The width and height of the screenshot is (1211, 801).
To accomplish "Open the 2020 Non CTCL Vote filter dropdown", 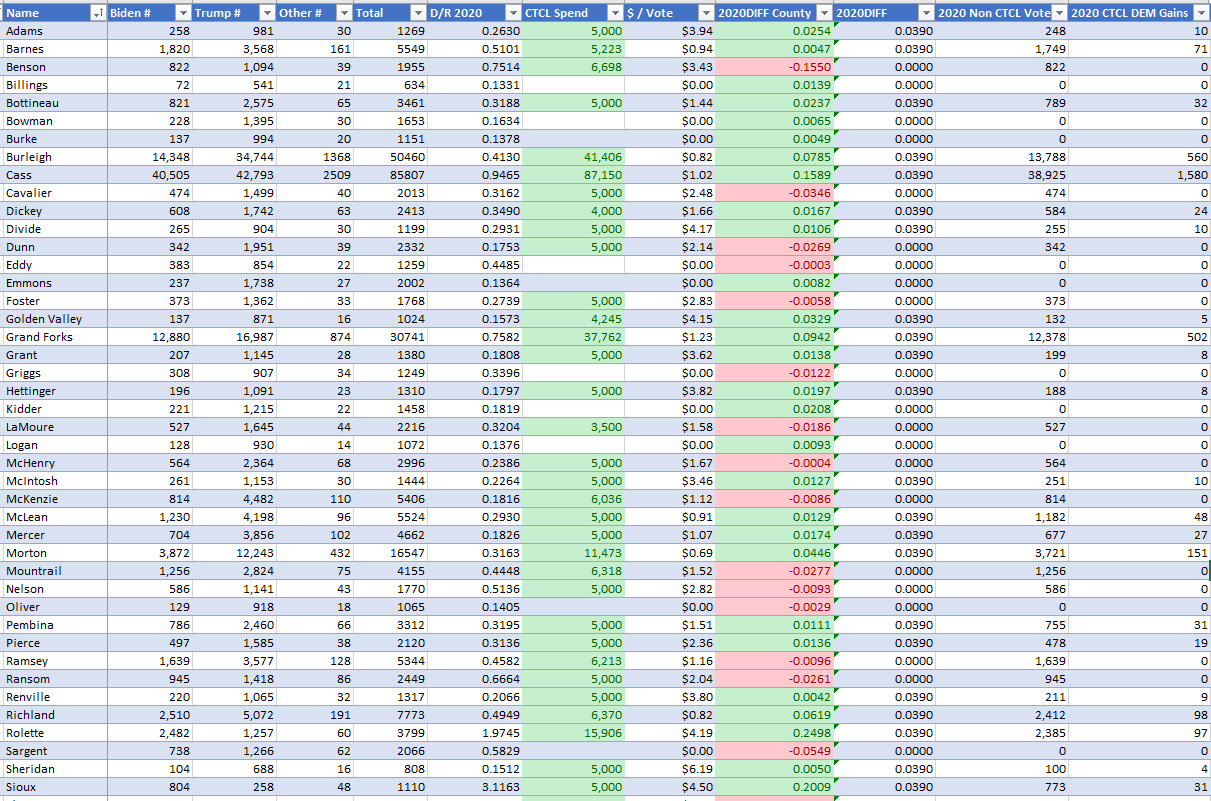I will (x=1059, y=13).
